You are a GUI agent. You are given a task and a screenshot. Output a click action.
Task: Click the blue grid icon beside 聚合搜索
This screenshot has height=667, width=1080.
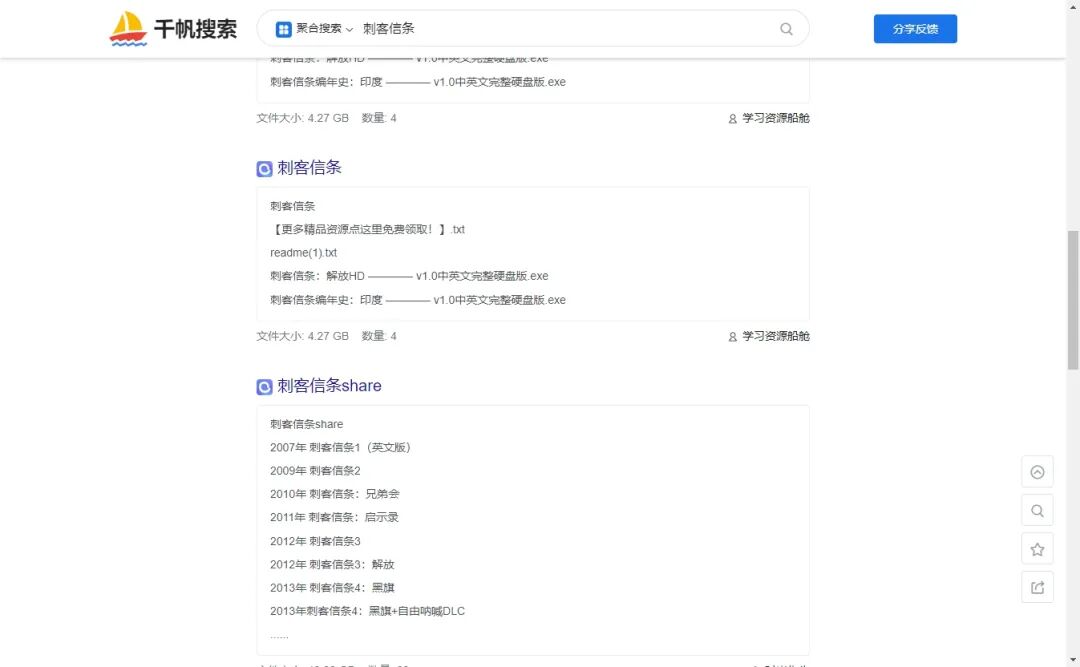283,29
